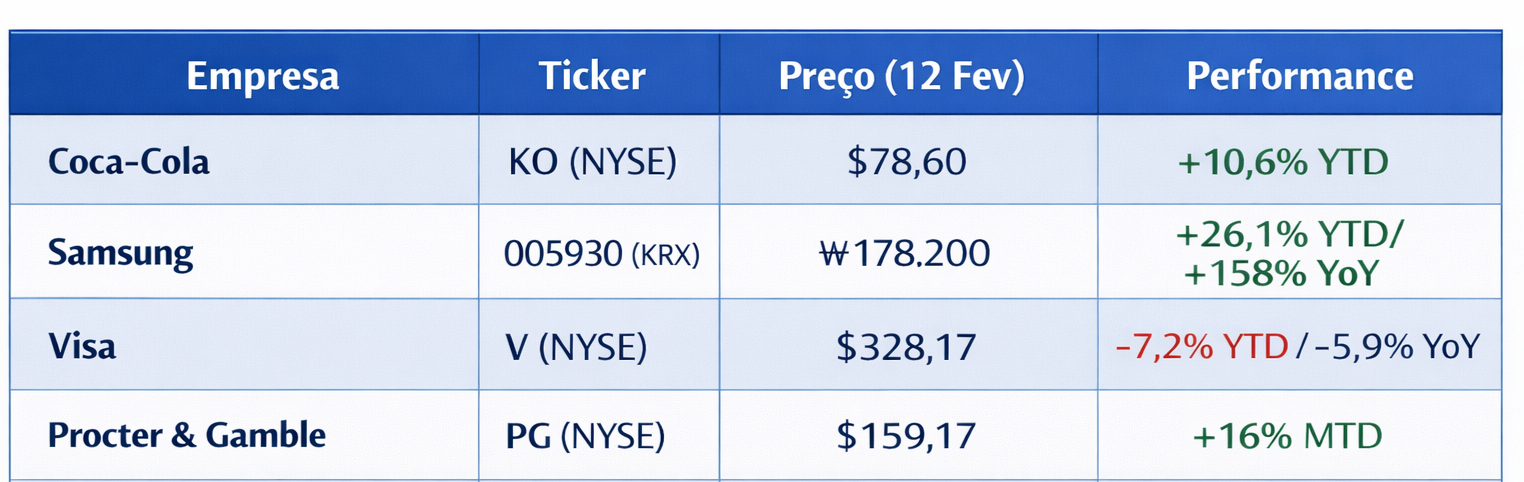Click the Performance column header

click(x=1299, y=77)
